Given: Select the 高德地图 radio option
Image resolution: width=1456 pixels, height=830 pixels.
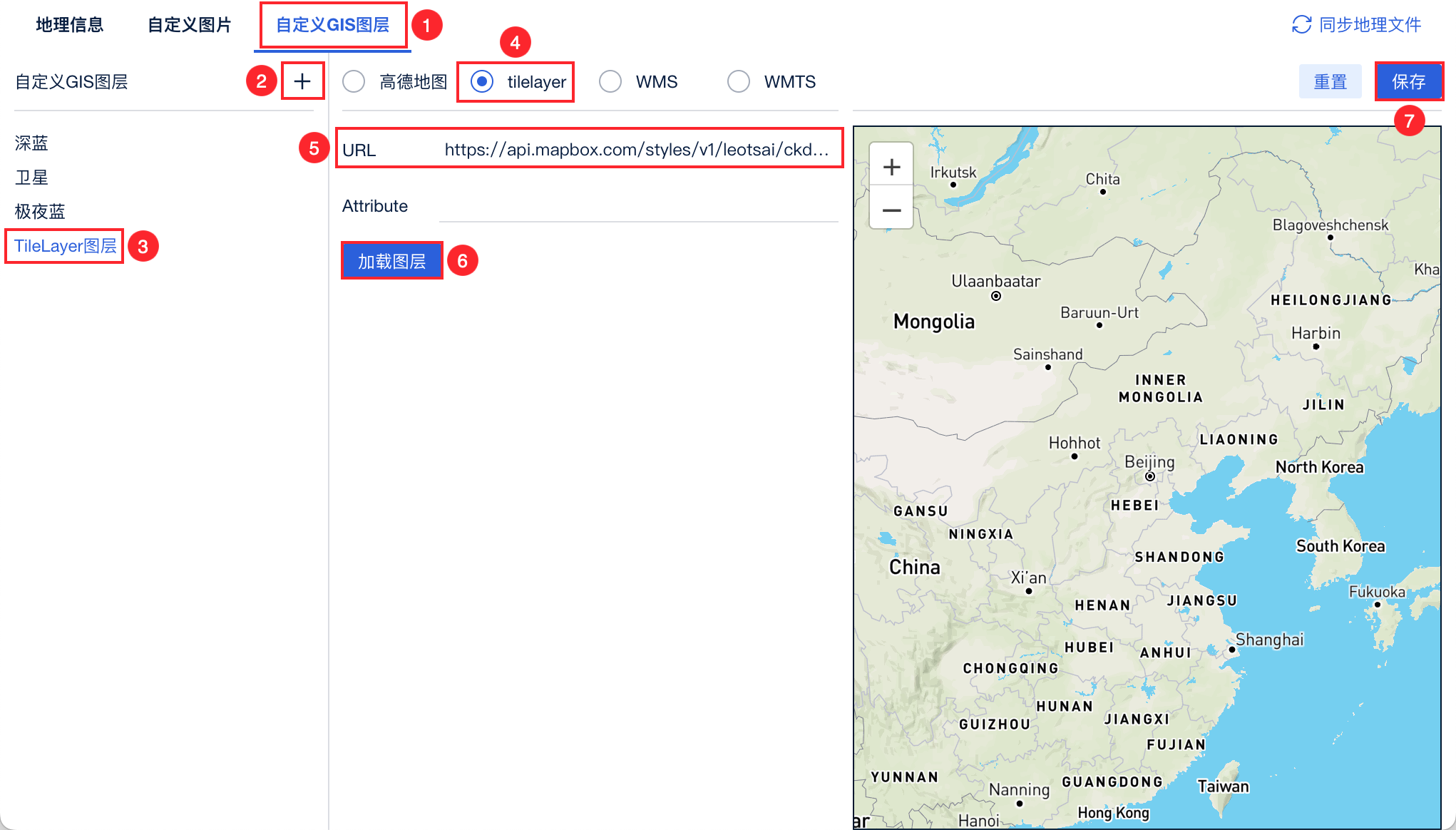Looking at the screenshot, I should [354, 81].
